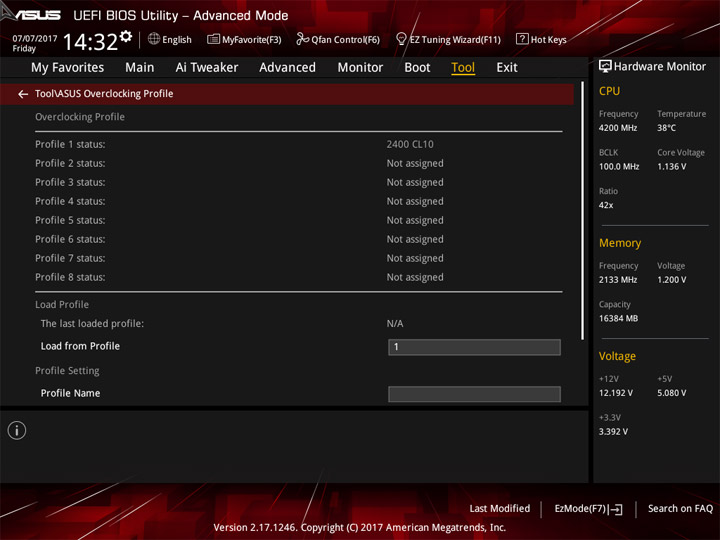Click the +5V reading 5.080 V
Screen dimensions: 720x540
click(x=672, y=393)
